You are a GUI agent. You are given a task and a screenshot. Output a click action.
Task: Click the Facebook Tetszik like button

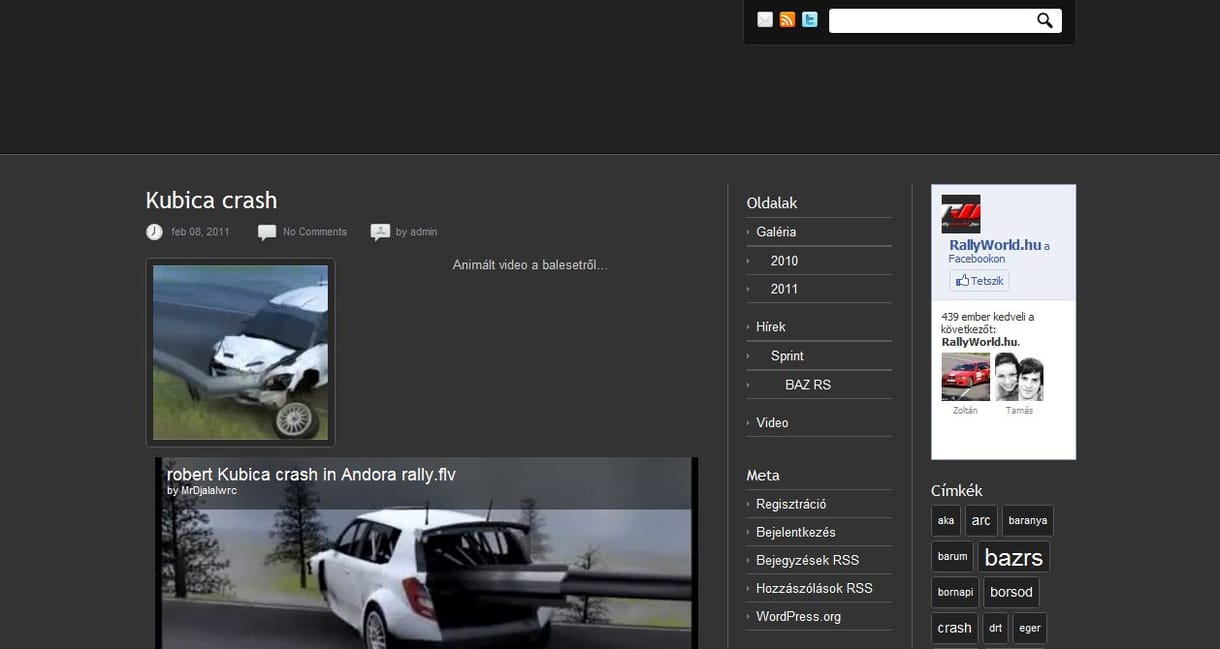(x=979, y=281)
